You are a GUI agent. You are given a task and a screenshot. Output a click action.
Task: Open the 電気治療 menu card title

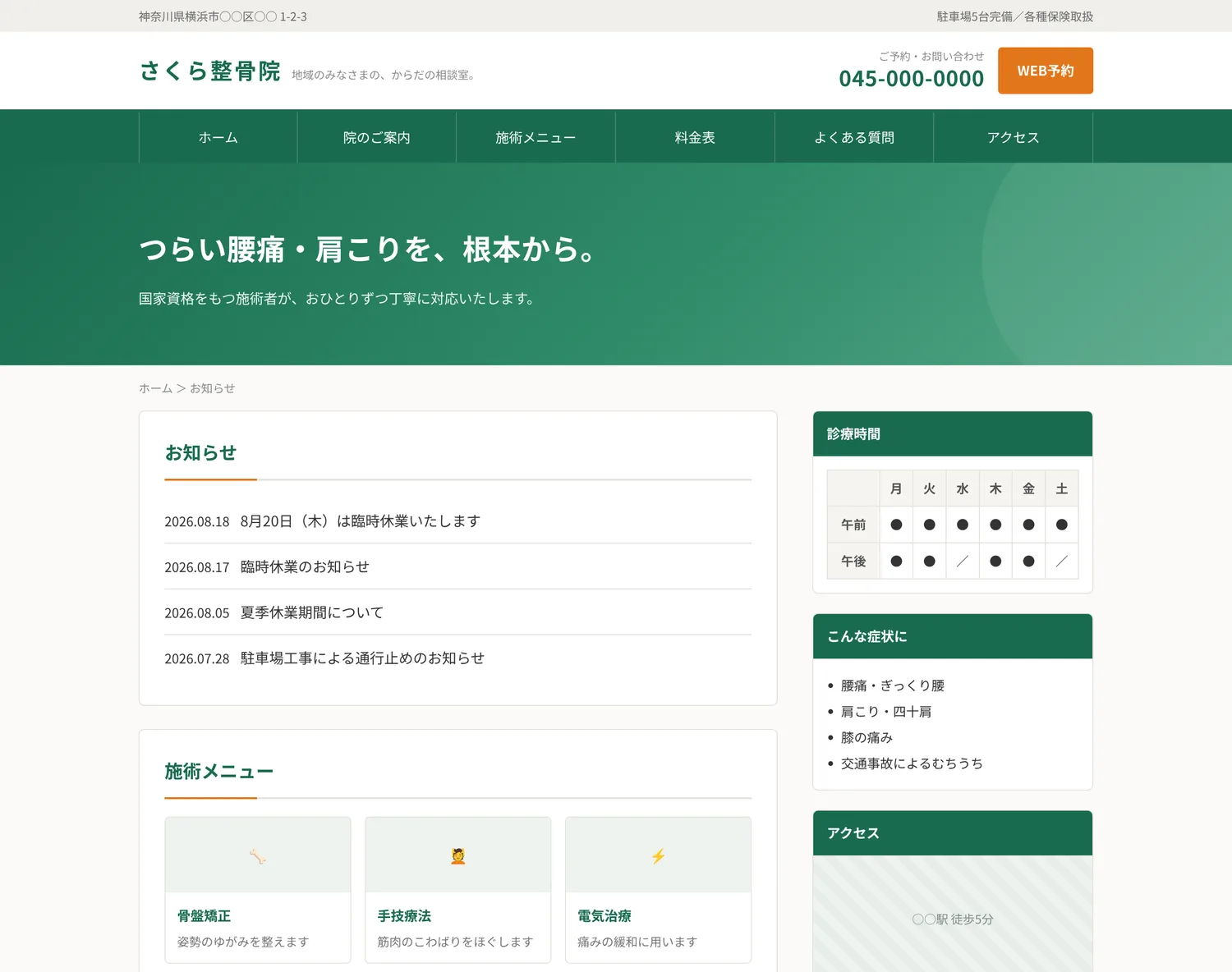pos(605,916)
